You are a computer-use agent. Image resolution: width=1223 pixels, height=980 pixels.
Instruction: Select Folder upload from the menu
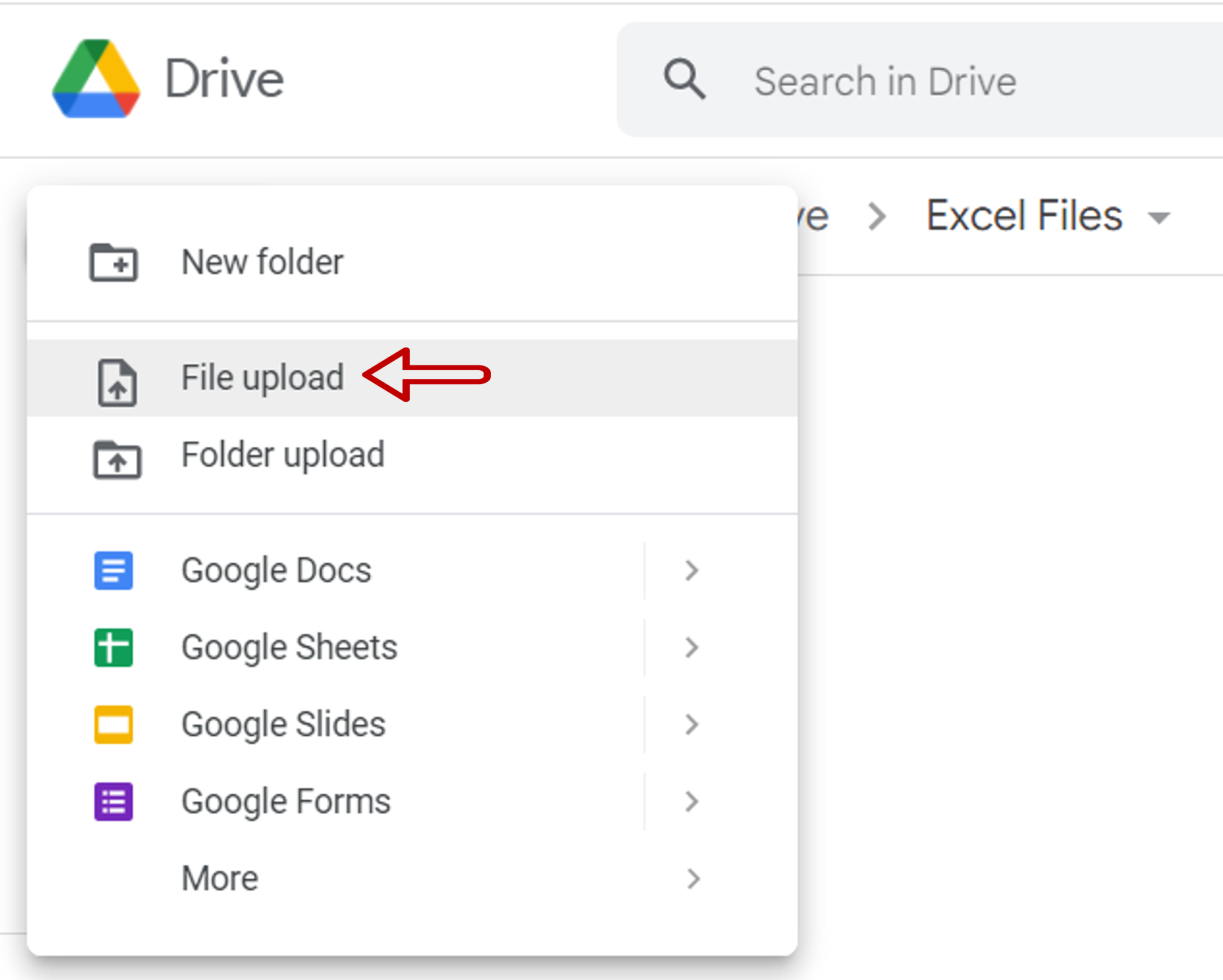coord(282,454)
